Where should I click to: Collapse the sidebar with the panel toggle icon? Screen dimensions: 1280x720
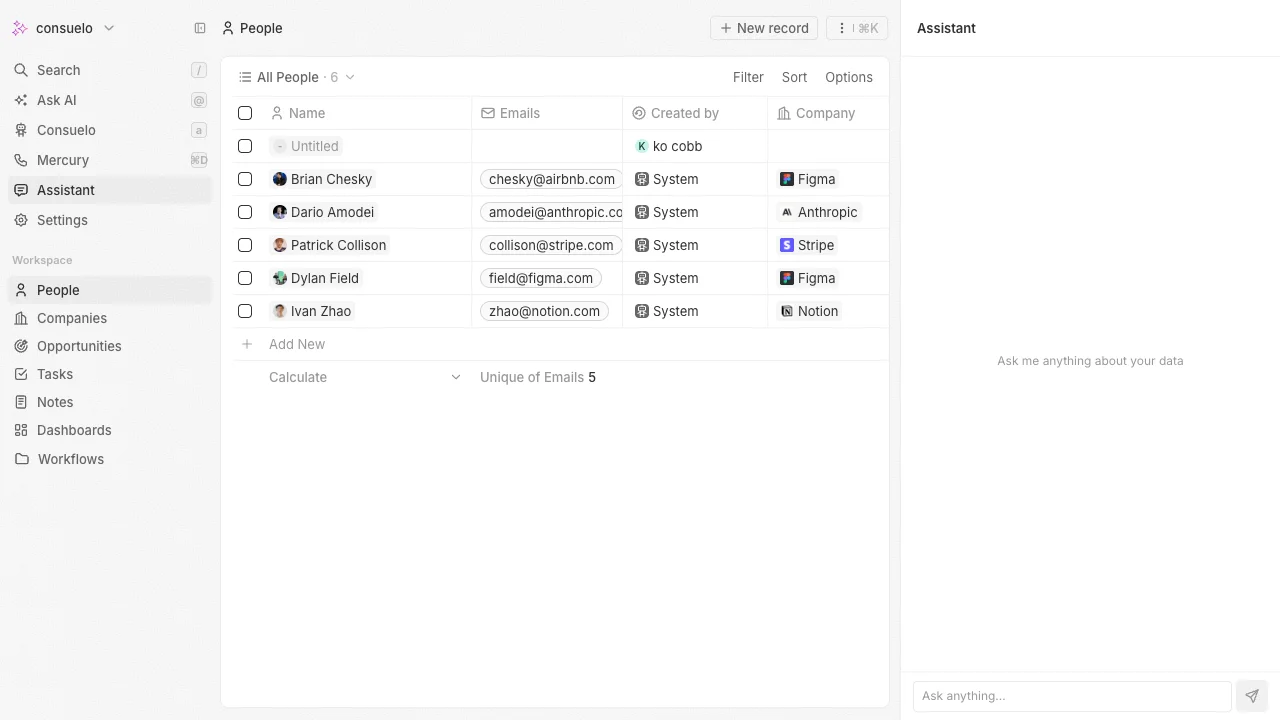pyautogui.click(x=200, y=28)
